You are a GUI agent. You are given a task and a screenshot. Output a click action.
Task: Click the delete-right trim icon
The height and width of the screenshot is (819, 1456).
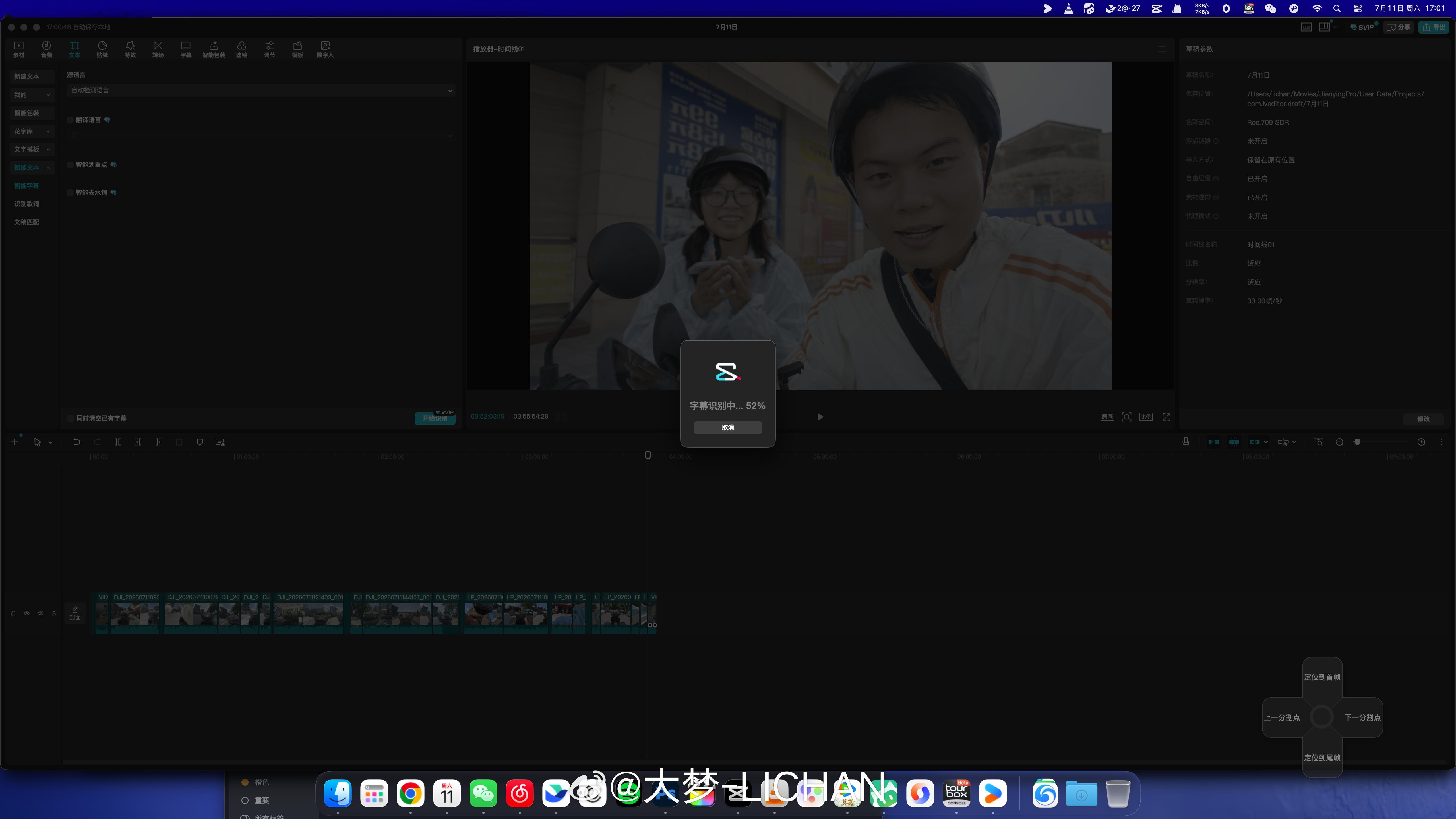[x=158, y=442]
